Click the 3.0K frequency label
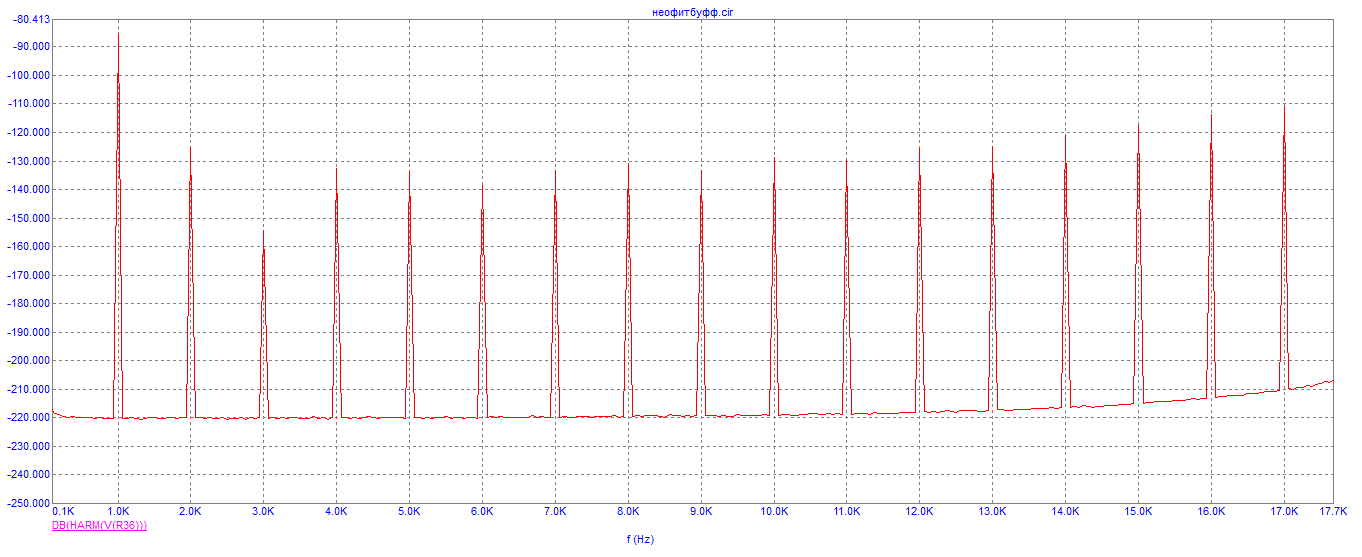The image size is (1362, 557). tap(263, 511)
